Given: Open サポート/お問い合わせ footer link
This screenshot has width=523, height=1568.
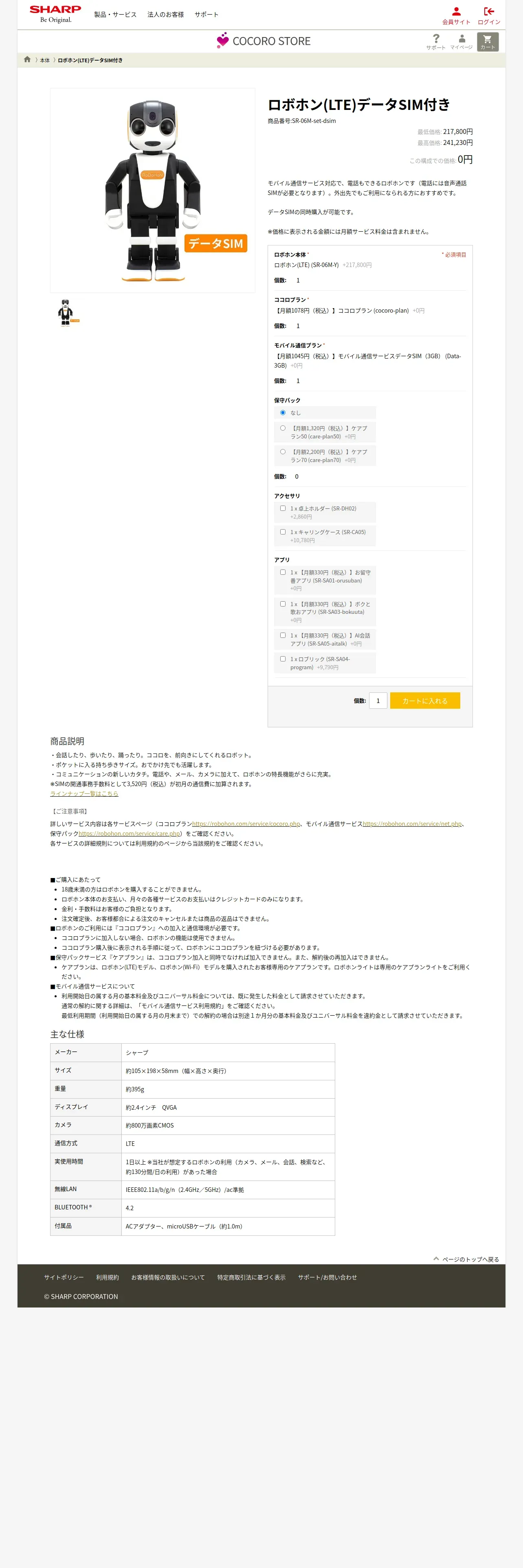Looking at the screenshot, I should (x=327, y=1277).
